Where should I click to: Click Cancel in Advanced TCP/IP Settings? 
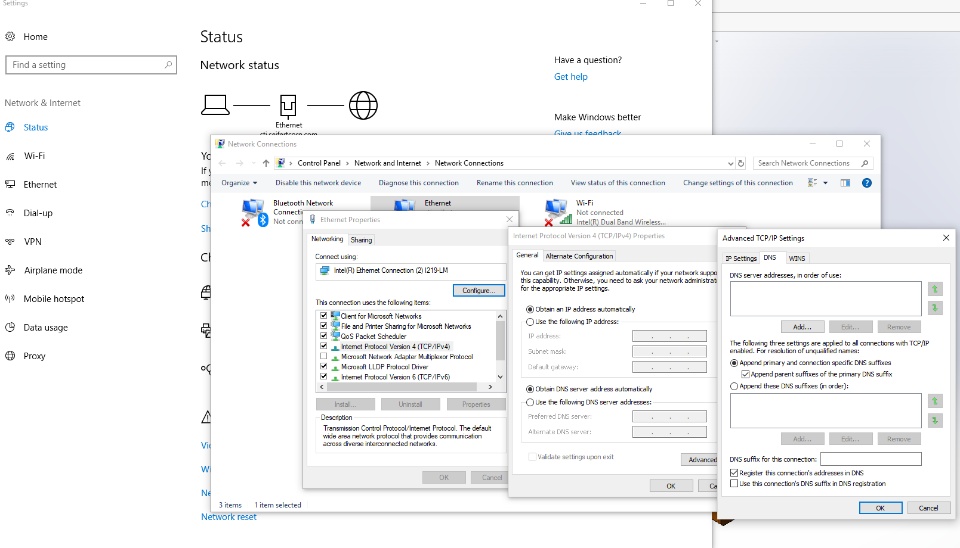tap(928, 508)
